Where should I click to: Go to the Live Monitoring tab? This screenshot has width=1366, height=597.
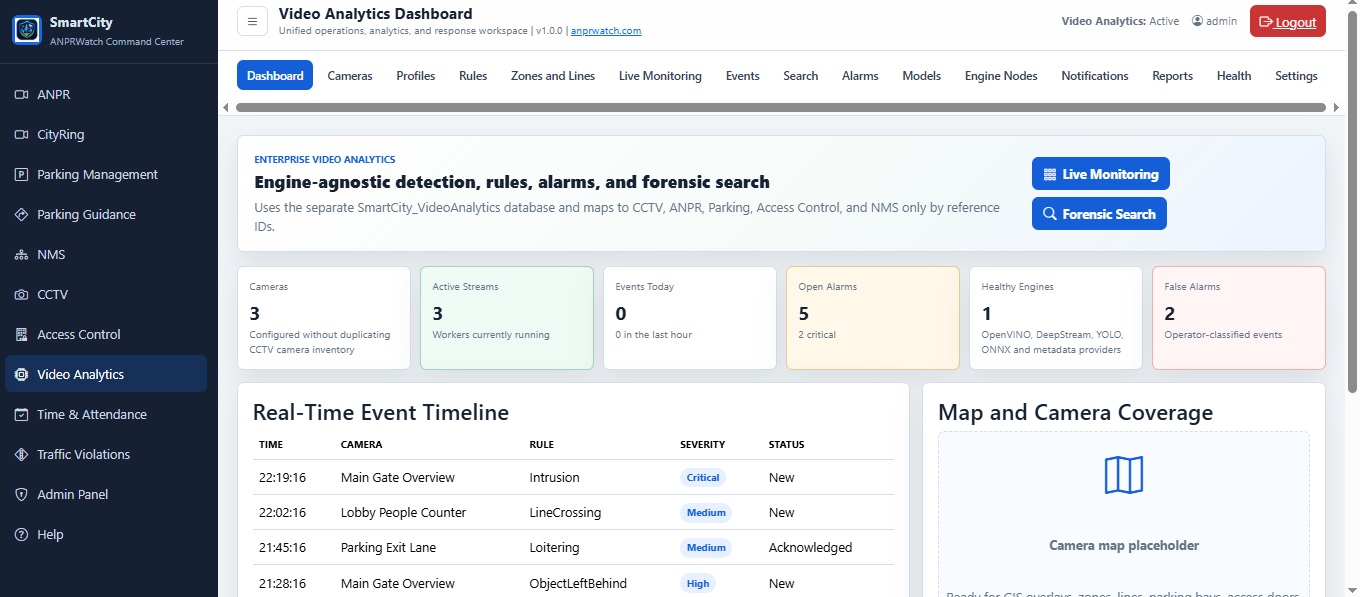pos(660,76)
